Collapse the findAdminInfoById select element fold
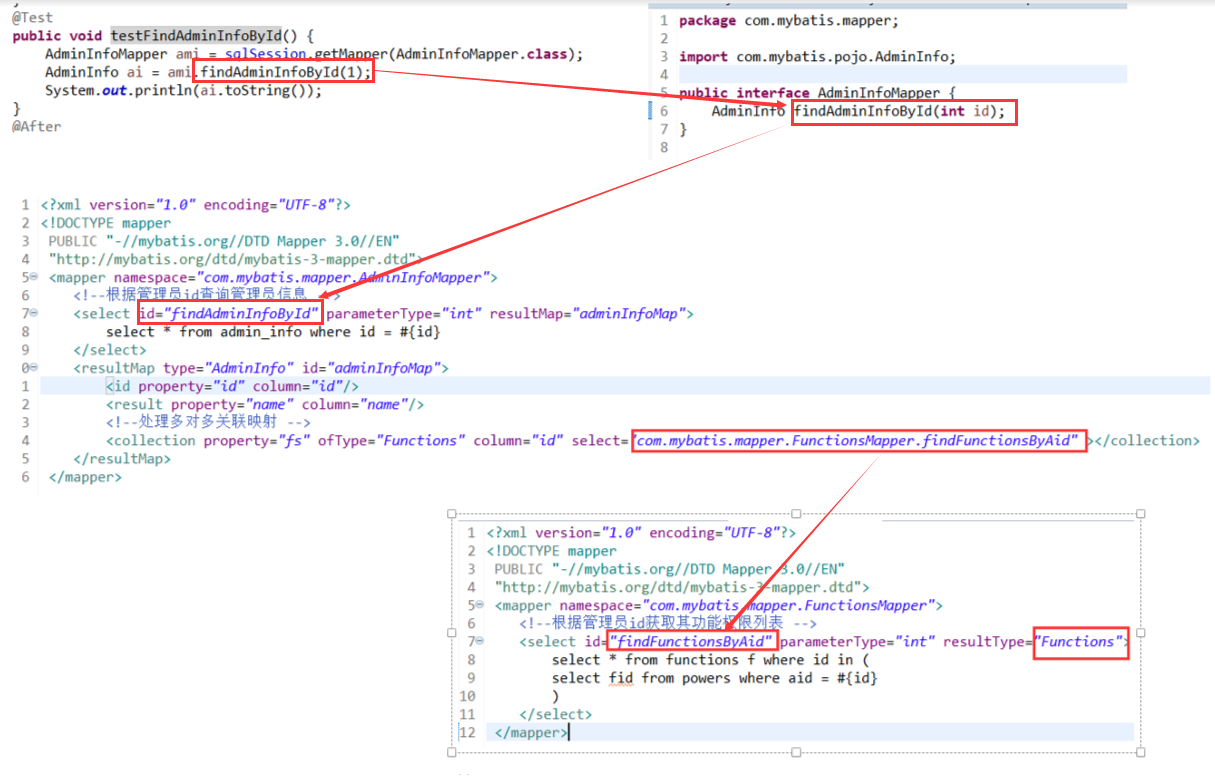 point(35,313)
